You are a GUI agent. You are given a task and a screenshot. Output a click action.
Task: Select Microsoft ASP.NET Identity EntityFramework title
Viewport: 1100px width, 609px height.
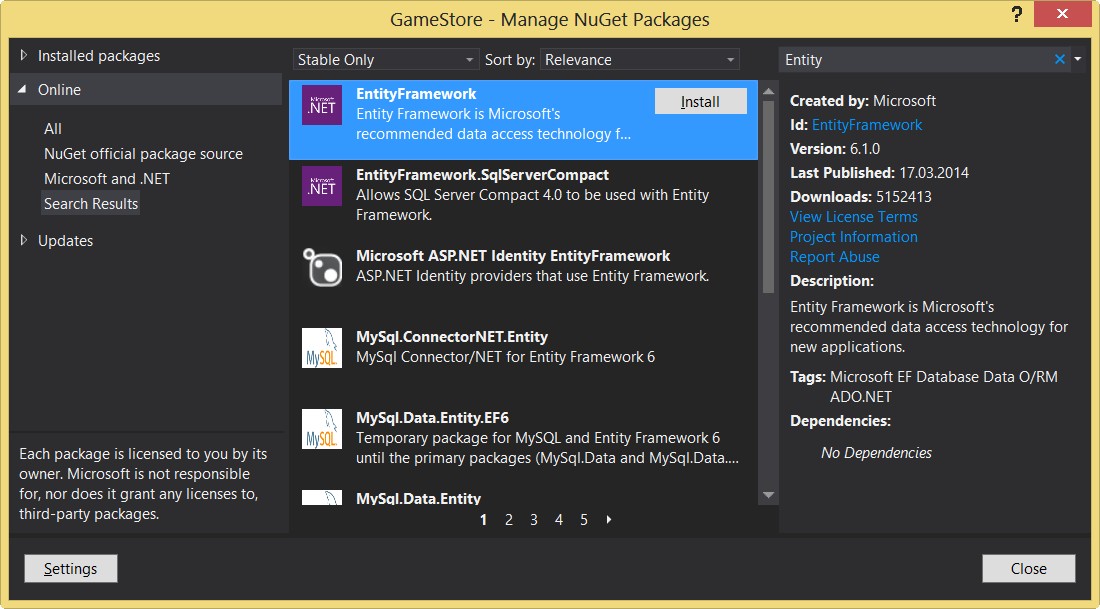(x=513, y=256)
